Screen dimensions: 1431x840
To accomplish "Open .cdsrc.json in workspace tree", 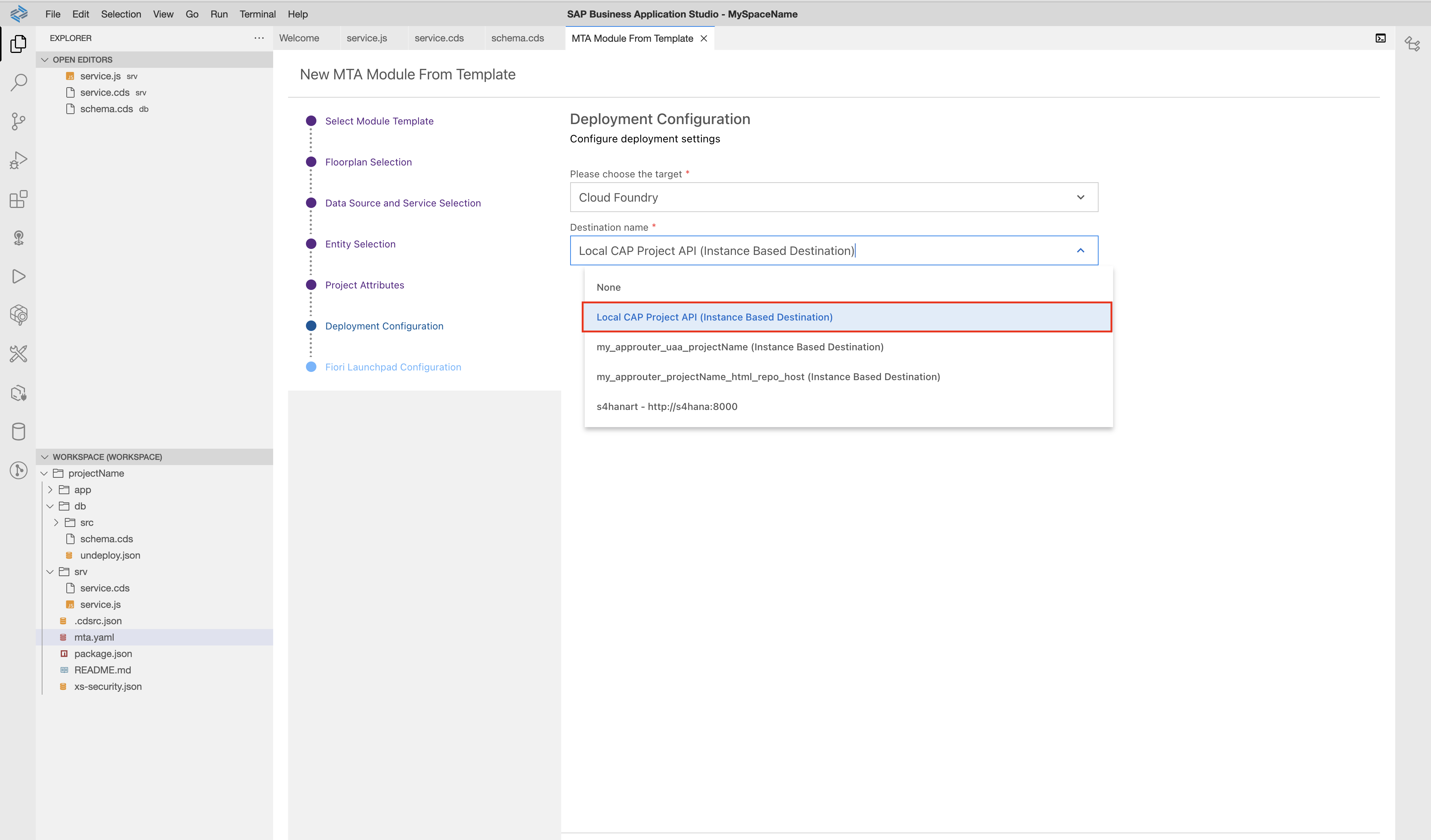I will [154, 621].
